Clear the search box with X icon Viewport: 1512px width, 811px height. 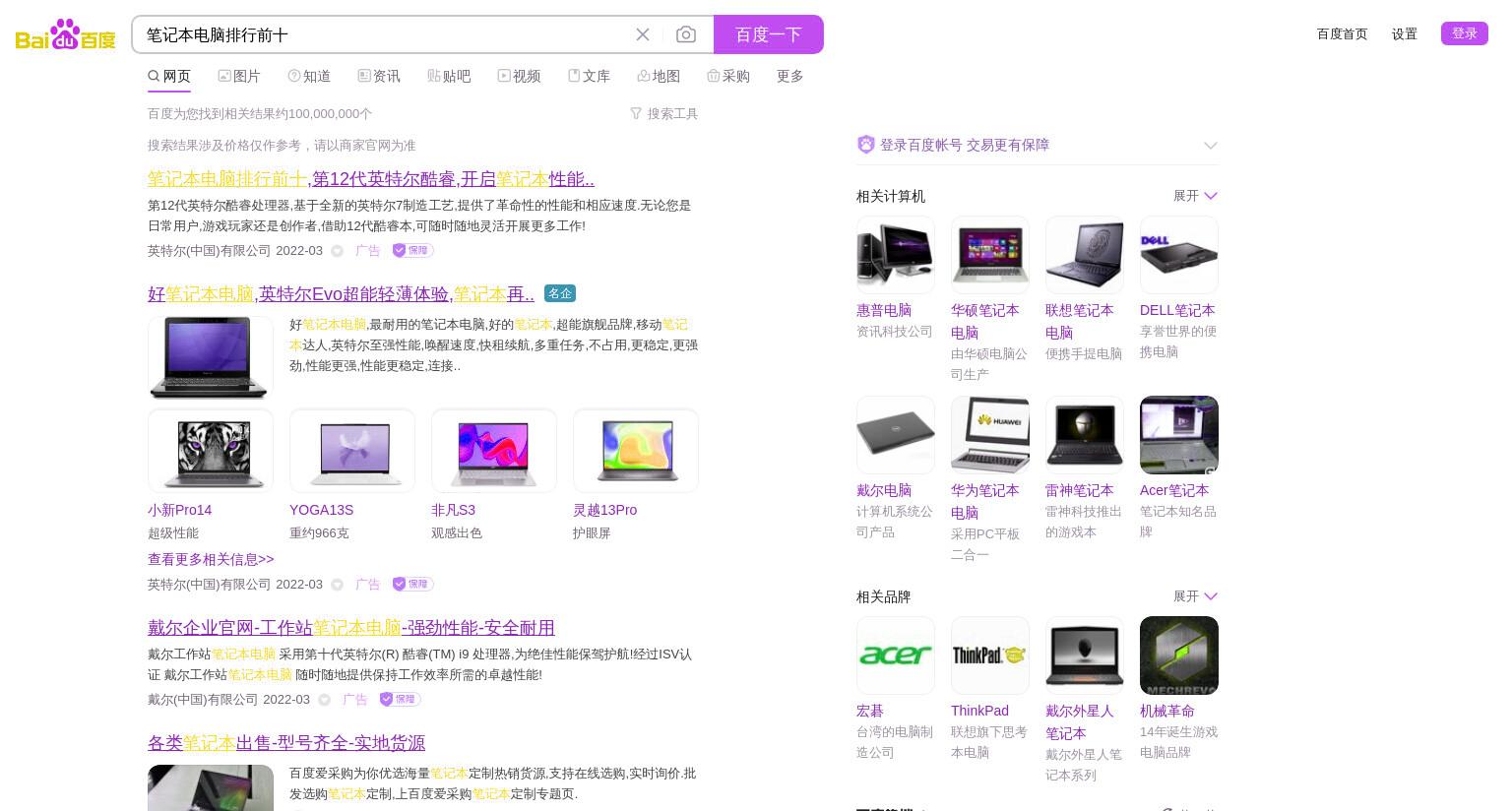pos(643,34)
